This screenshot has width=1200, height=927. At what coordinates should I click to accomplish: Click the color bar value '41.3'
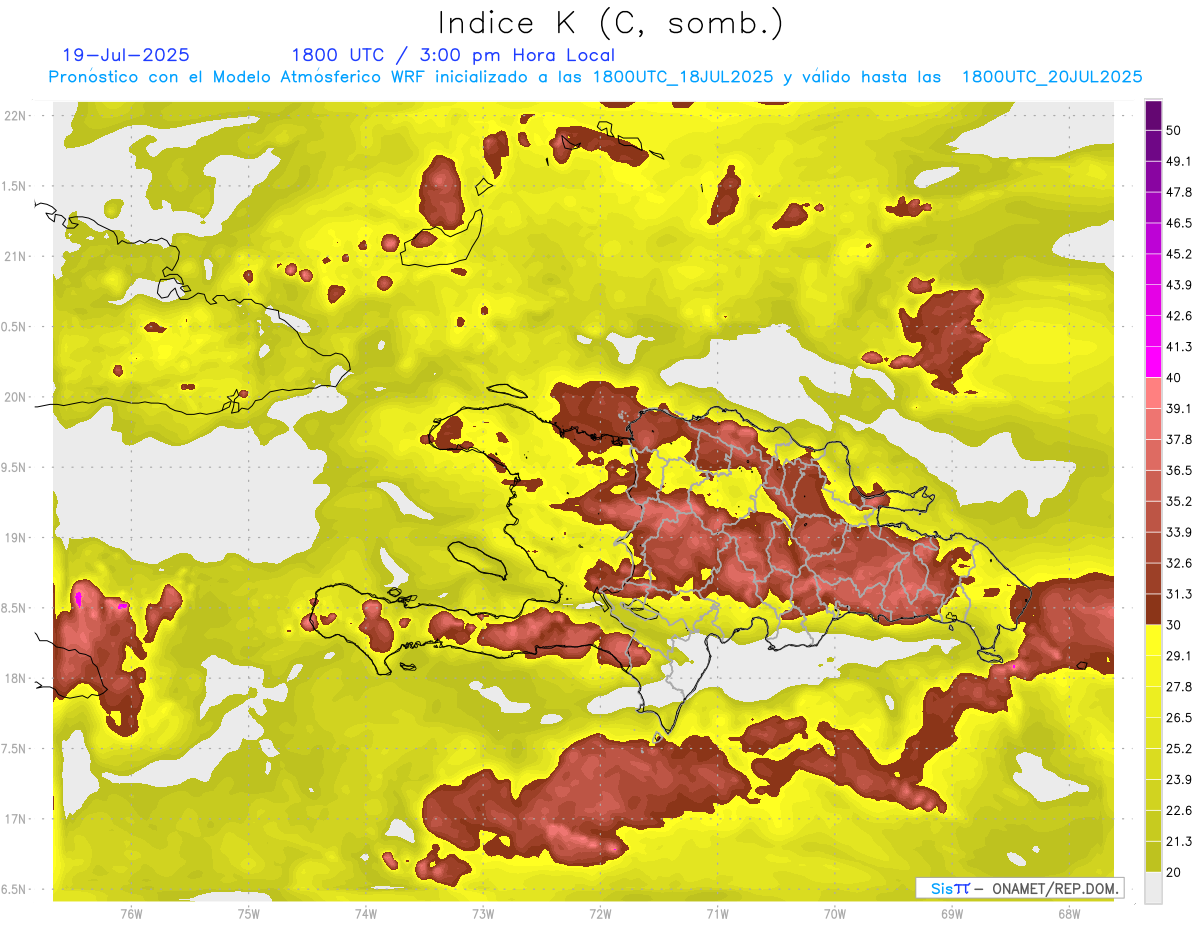click(1178, 347)
